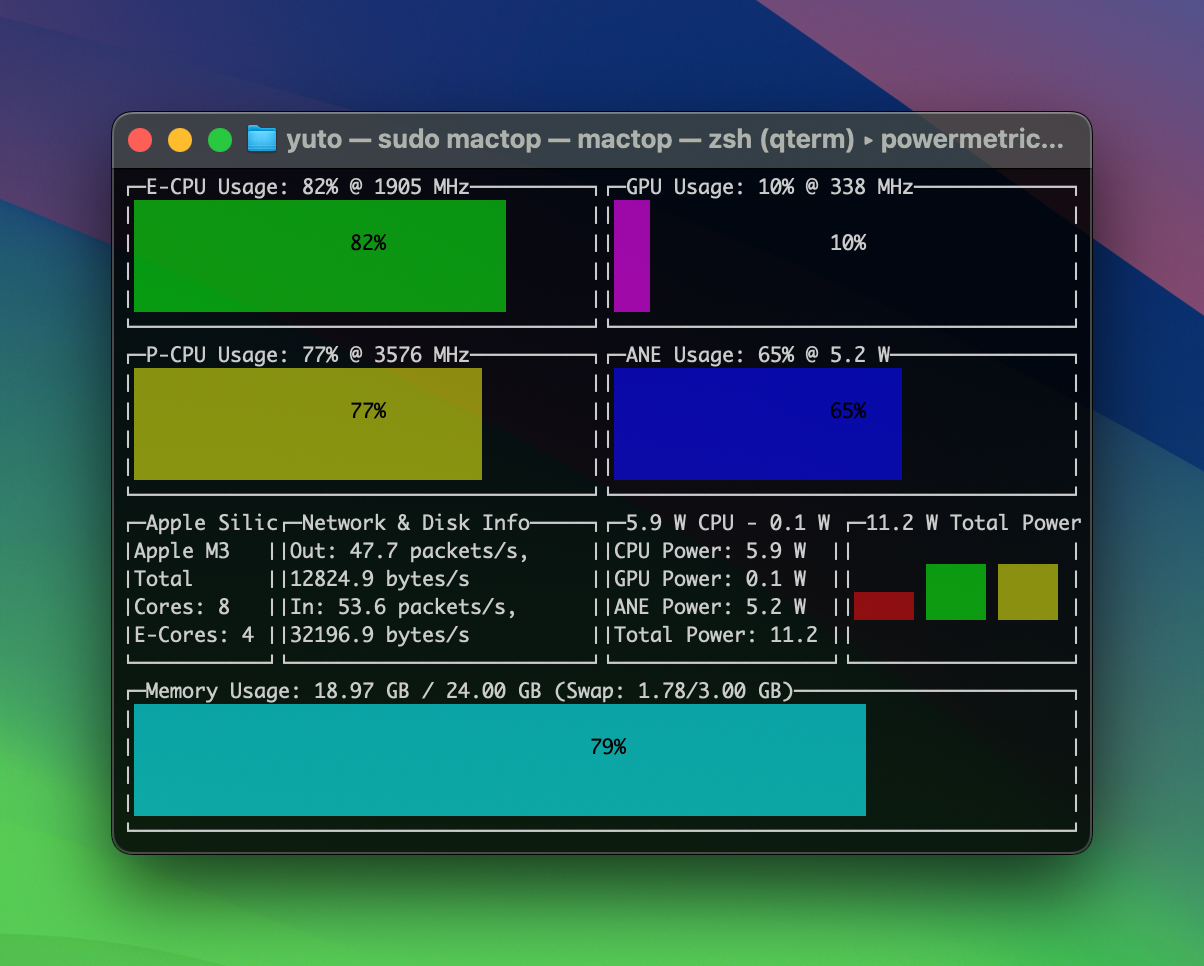Click the 'CPU Power: 5.9 W' line

click(x=710, y=551)
